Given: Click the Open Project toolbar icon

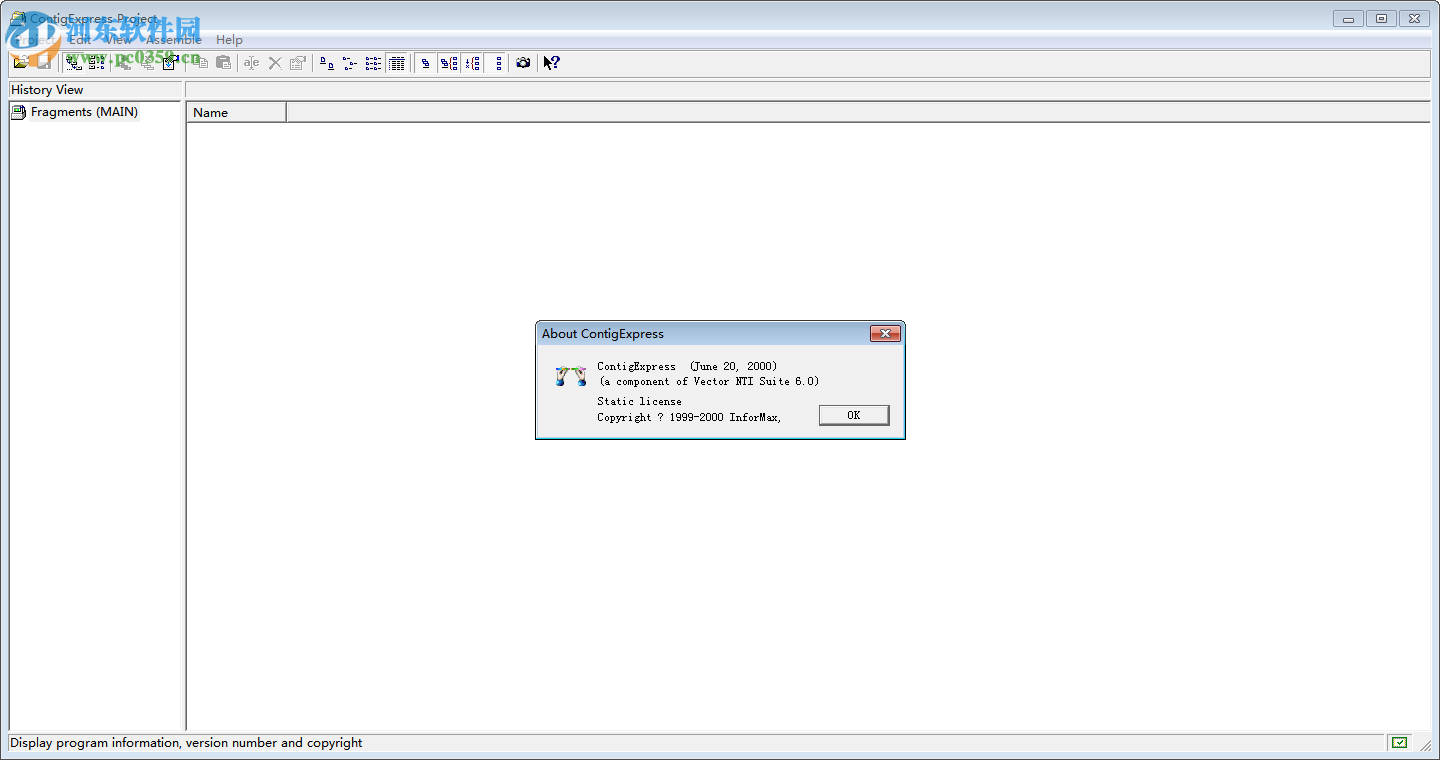Looking at the screenshot, I should [x=21, y=62].
